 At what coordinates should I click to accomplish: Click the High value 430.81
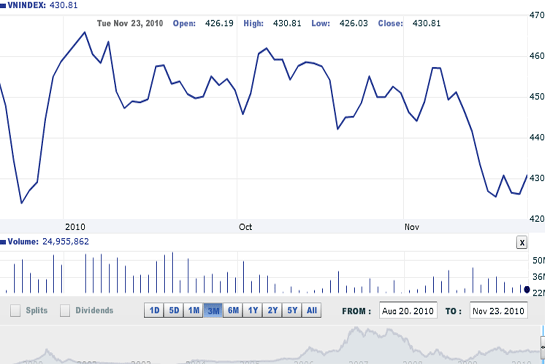click(x=287, y=23)
